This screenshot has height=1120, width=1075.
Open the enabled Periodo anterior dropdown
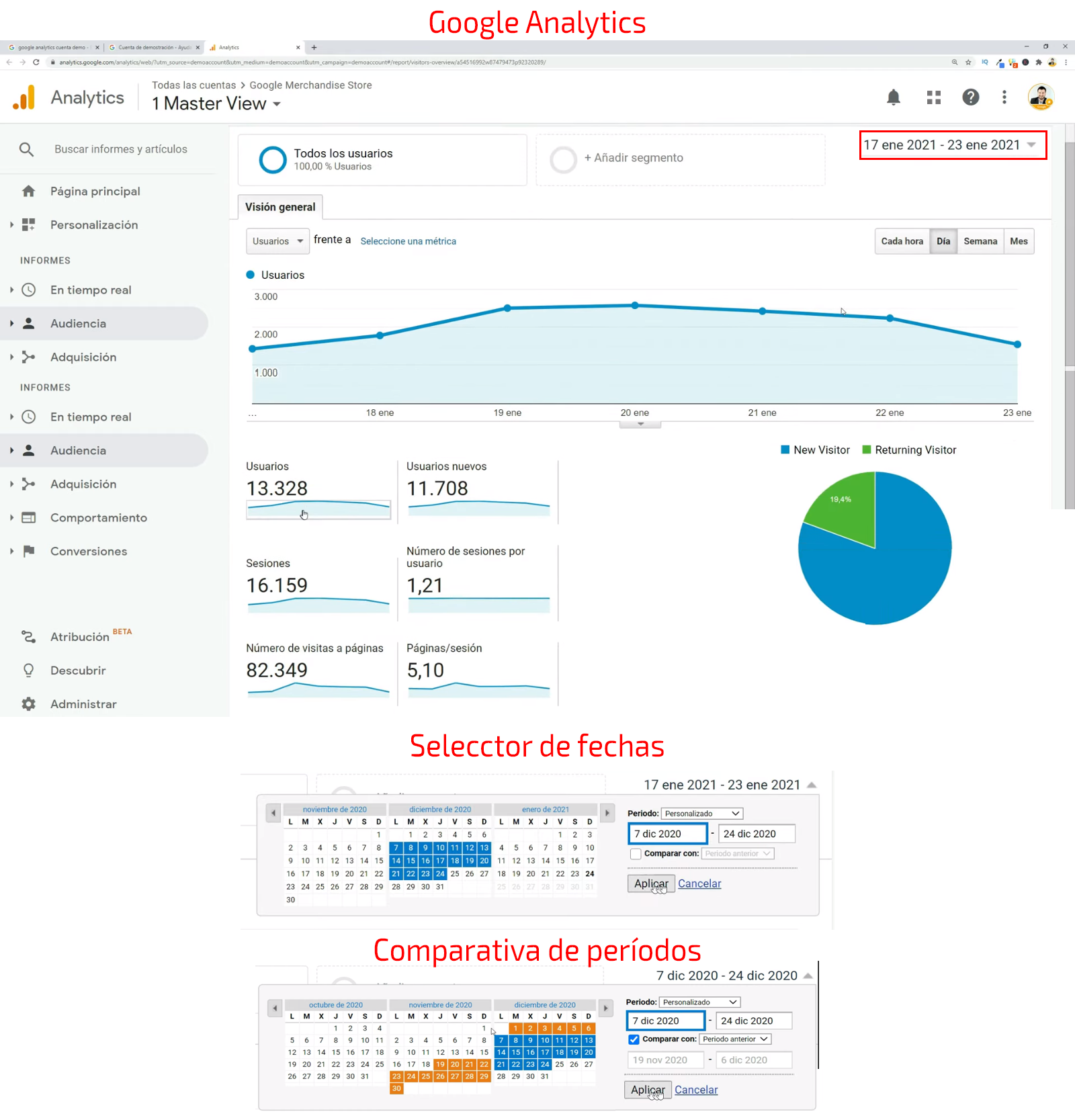pyautogui.click(x=735, y=1039)
